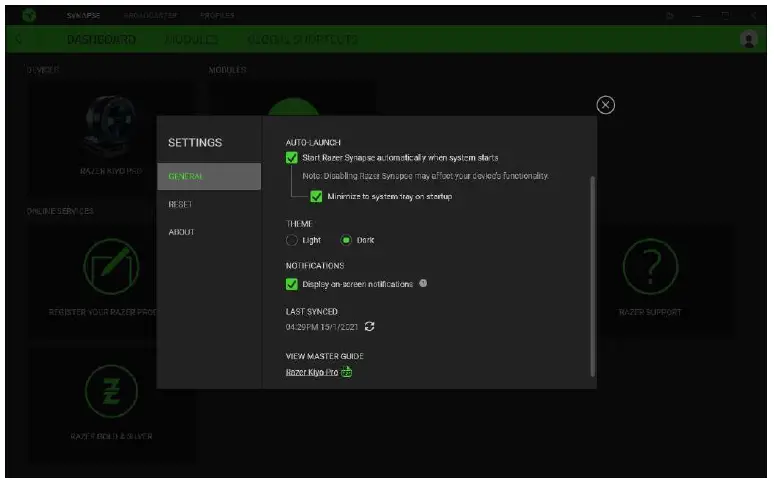Open the Broadcaster top menu item

150,16
